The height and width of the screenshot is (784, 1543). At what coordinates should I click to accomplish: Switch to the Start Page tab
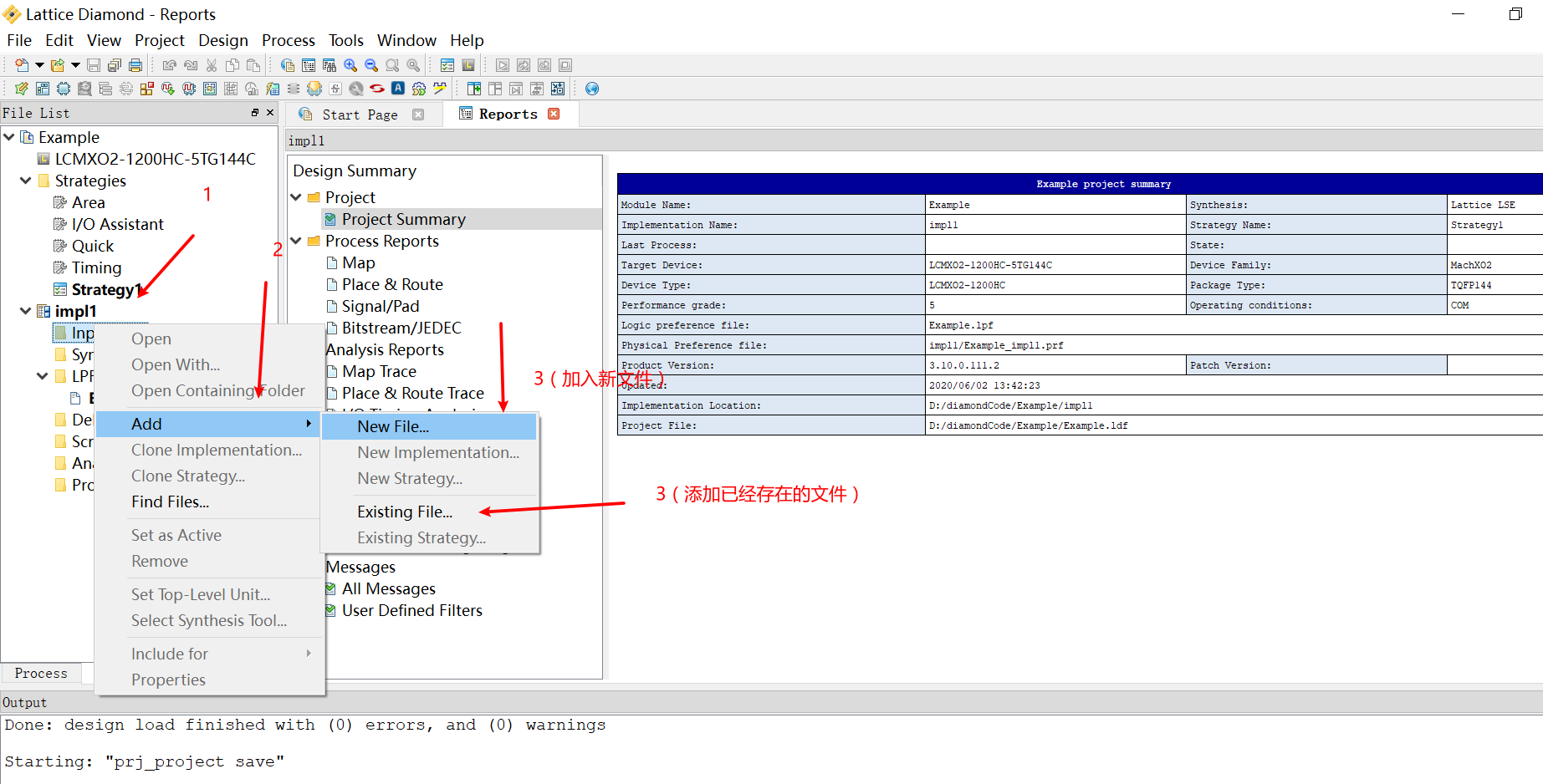360,115
